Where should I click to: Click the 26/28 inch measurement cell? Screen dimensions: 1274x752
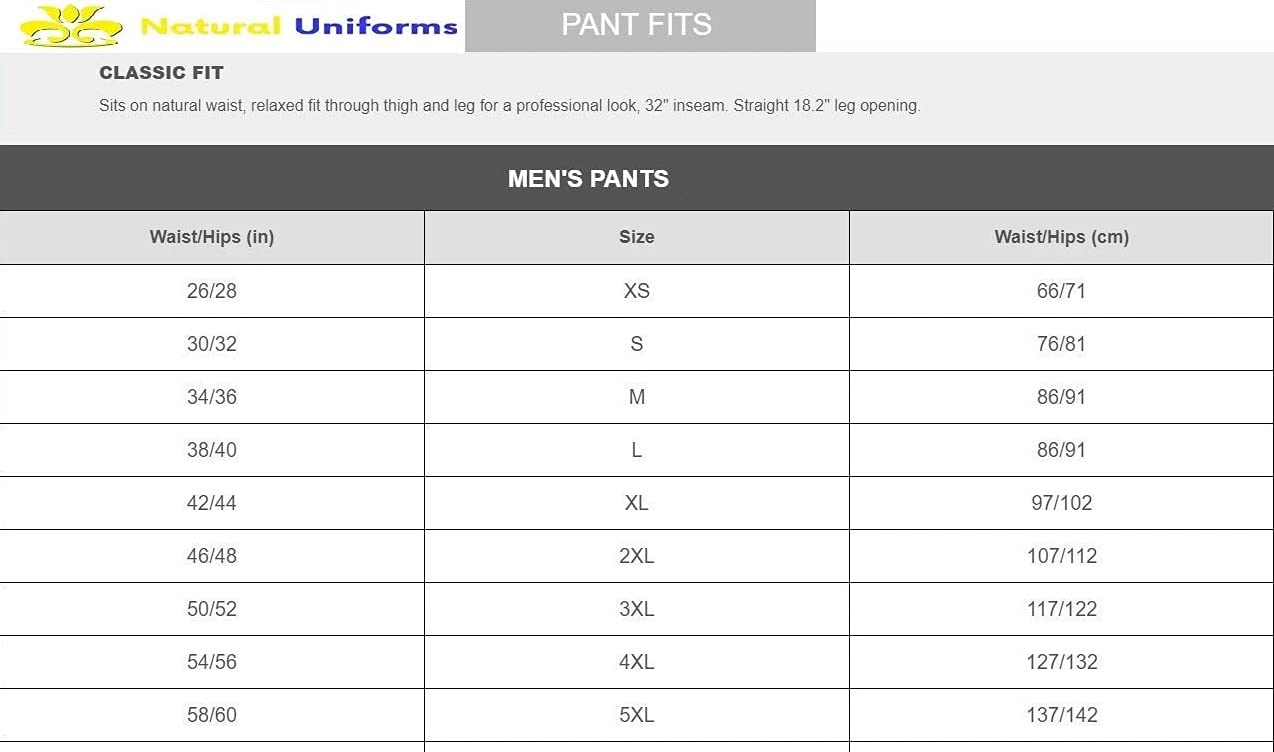(x=212, y=291)
